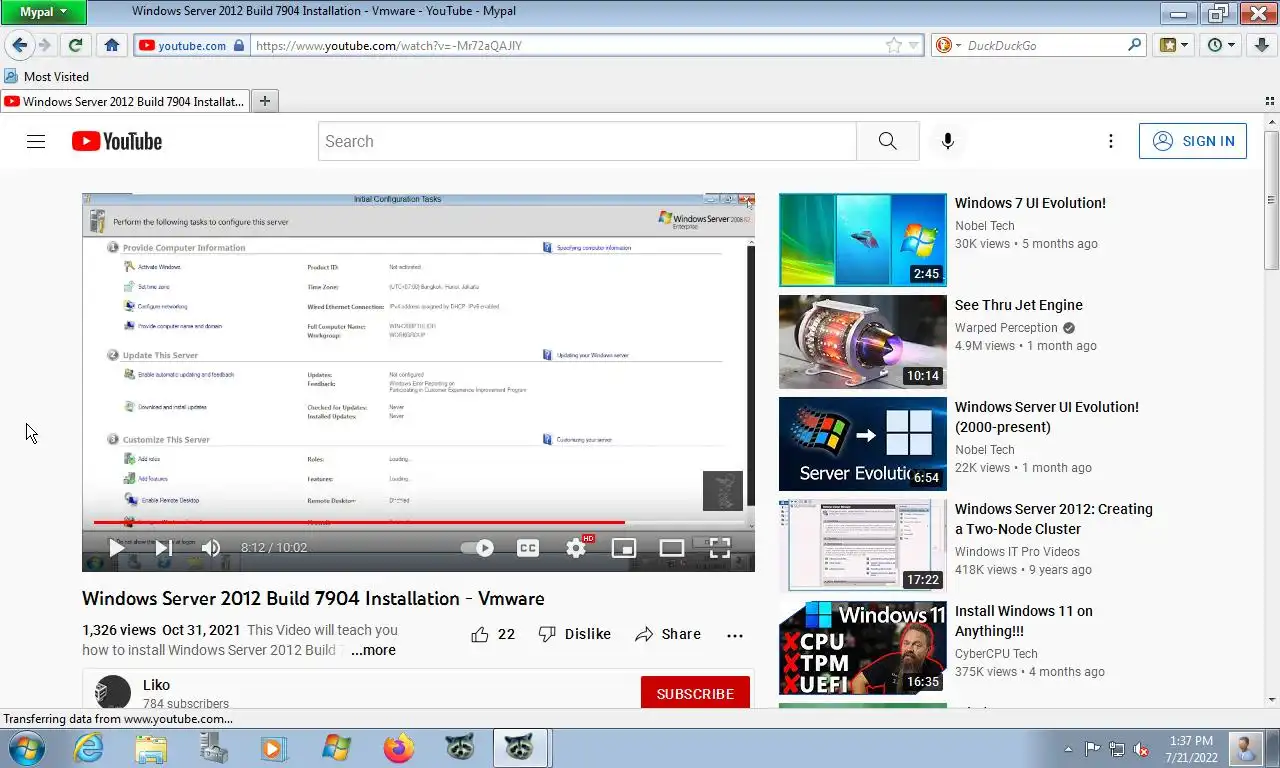Screen dimensions: 1280x768
Task: Seek on the red video progress bar
Action: [418, 522]
